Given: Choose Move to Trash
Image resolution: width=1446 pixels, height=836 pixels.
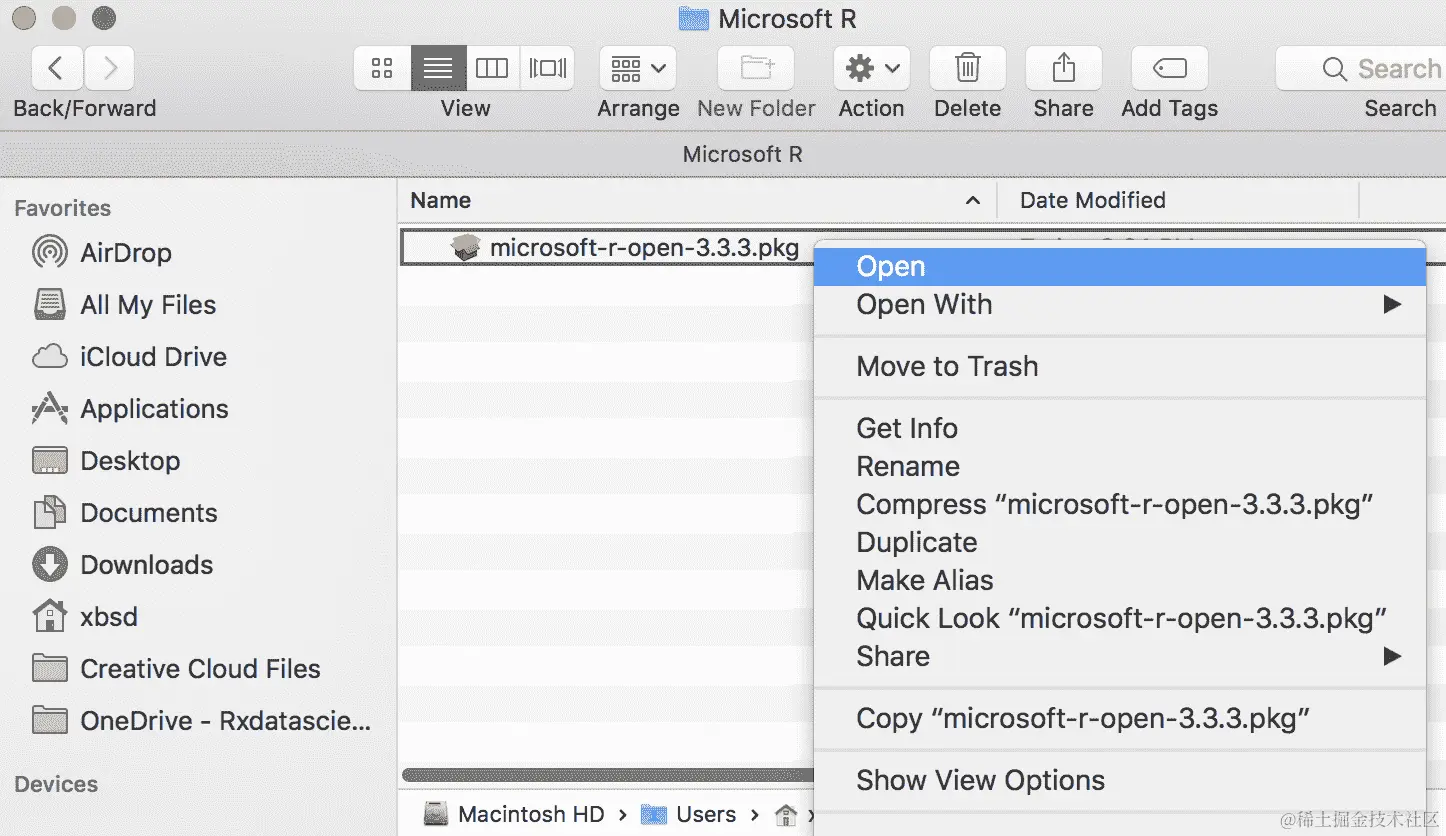Looking at the screenshot, I should click(1119, 367).
